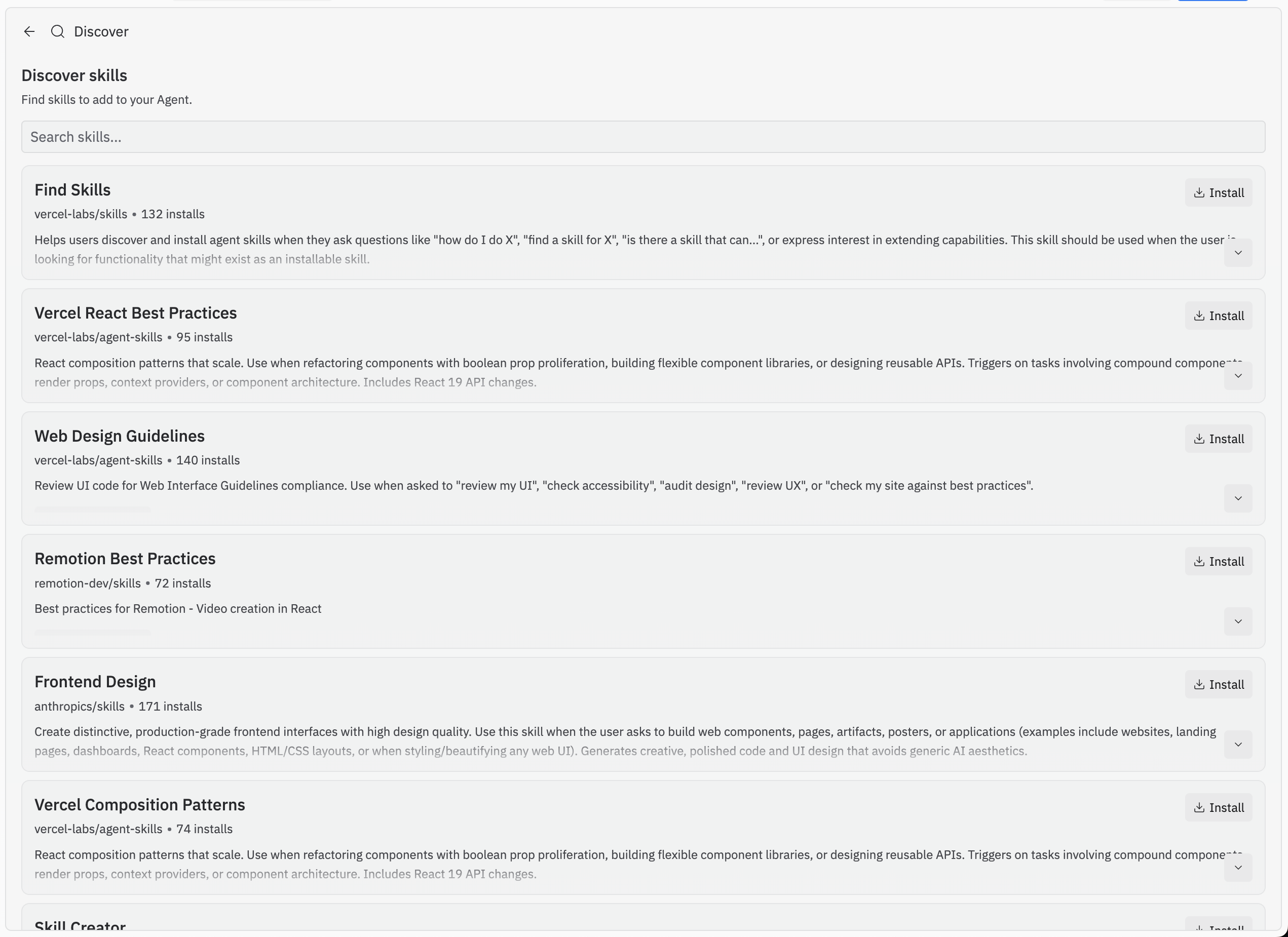
Task: Install the Vercel Composition Patterns skill
Action: pyautogui.click(x=1219, y=807)
